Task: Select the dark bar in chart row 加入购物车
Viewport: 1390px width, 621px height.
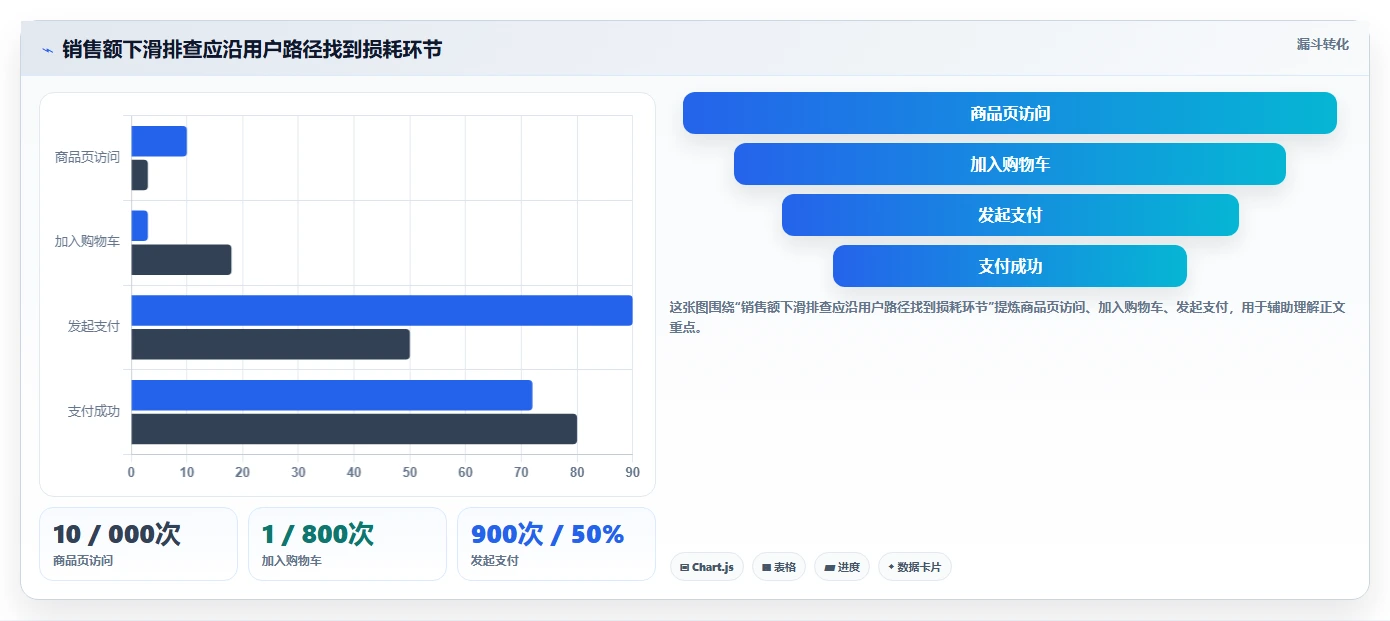Action: pyautogui.click(x=181, y=260)
